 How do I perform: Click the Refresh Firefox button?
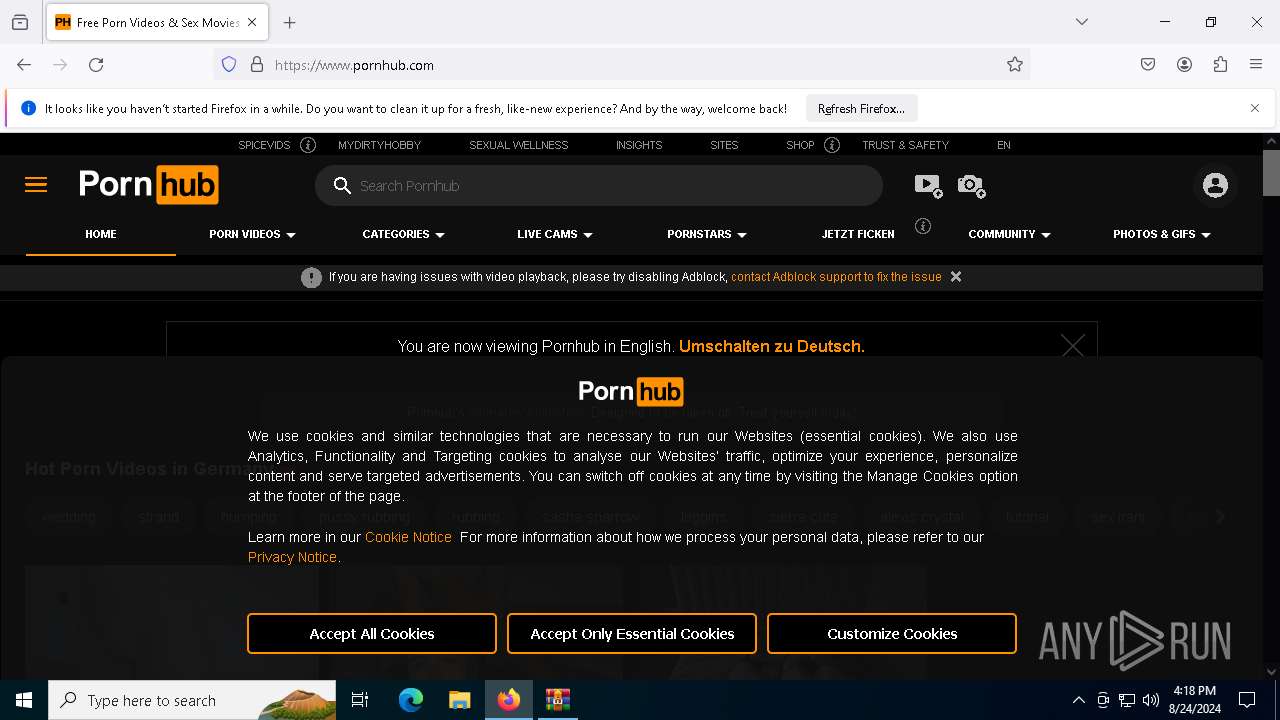(x=861, y=108)
